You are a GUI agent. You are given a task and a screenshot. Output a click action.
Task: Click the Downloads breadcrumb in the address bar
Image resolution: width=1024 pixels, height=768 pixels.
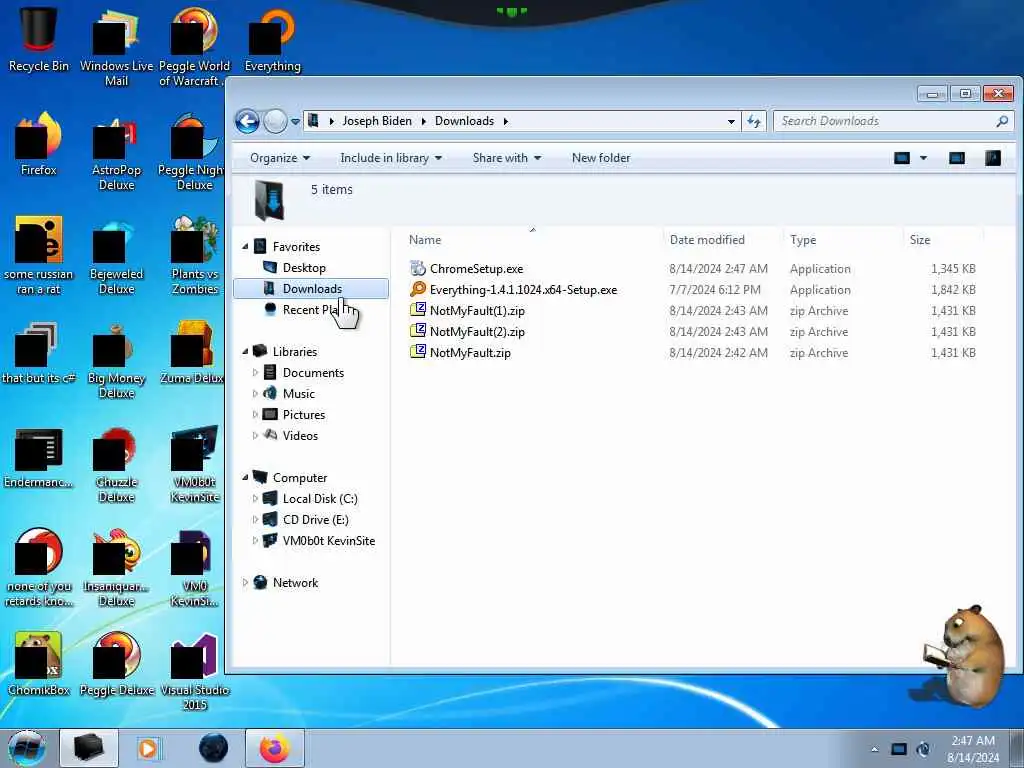pos(464,121)
